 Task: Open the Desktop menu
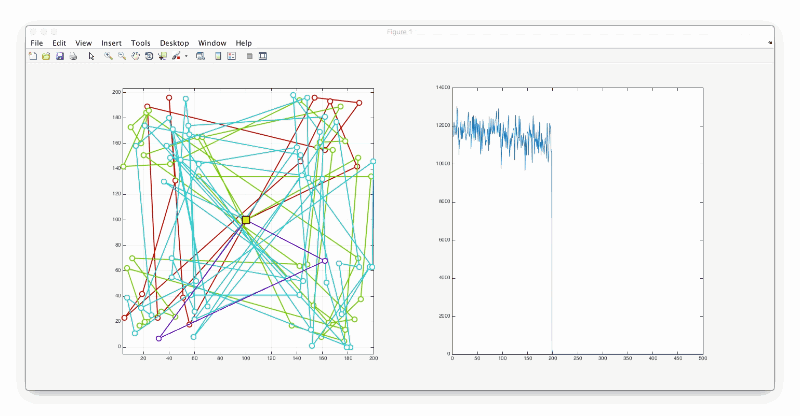174,43
